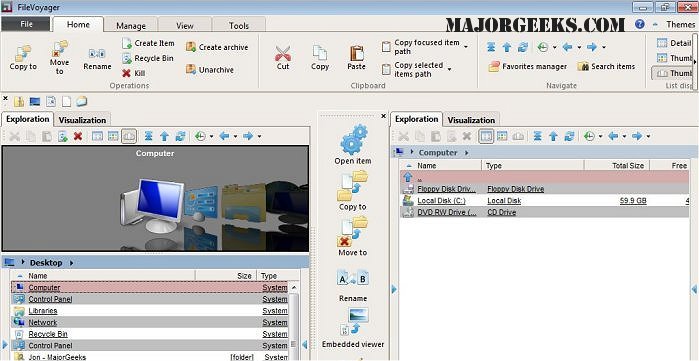699x361 pixels.
Task: Switch to the Manage ribbon tab
Action: coord(131,26)
